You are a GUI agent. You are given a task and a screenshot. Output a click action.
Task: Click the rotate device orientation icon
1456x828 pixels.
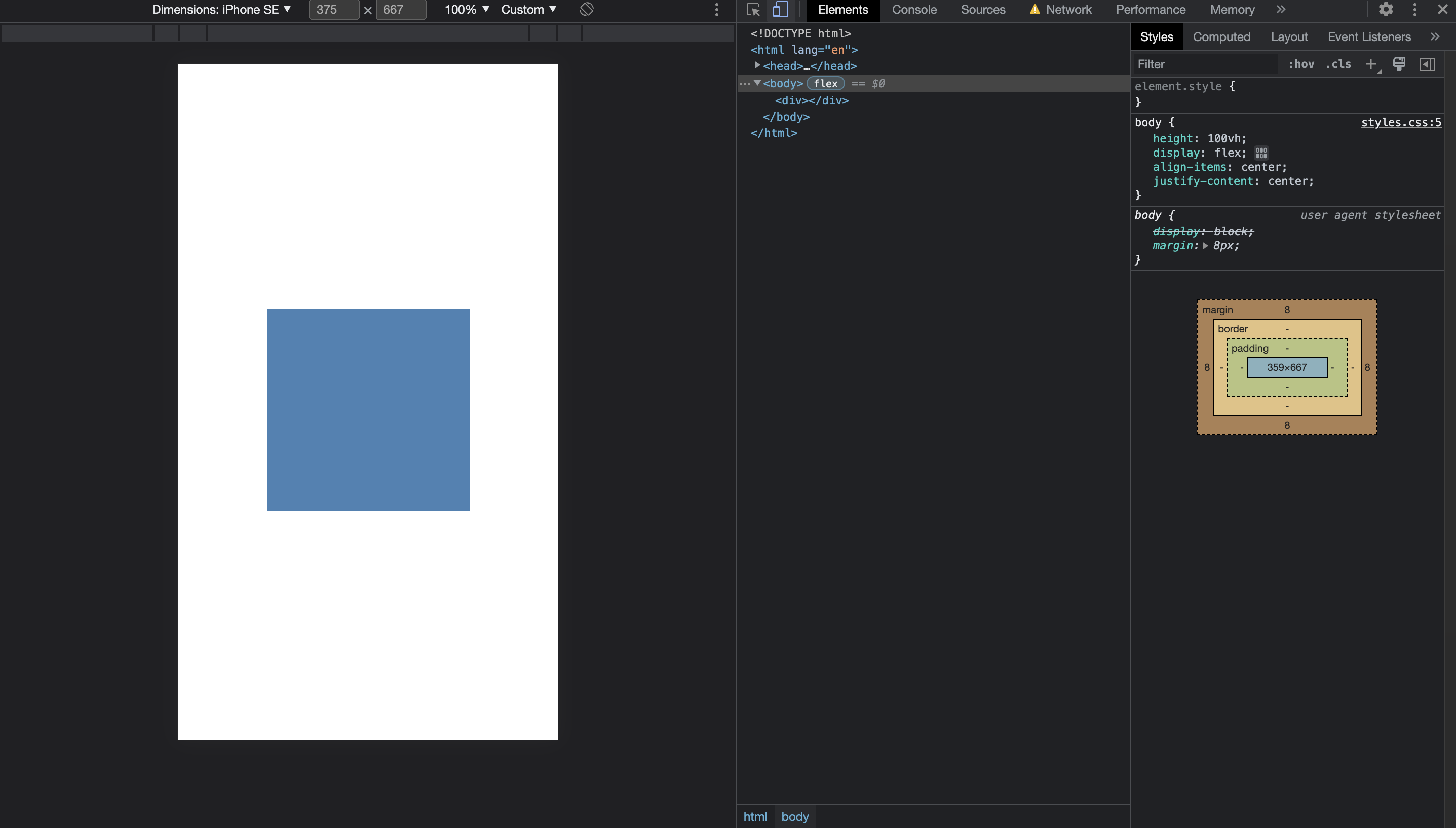point(586,10)
